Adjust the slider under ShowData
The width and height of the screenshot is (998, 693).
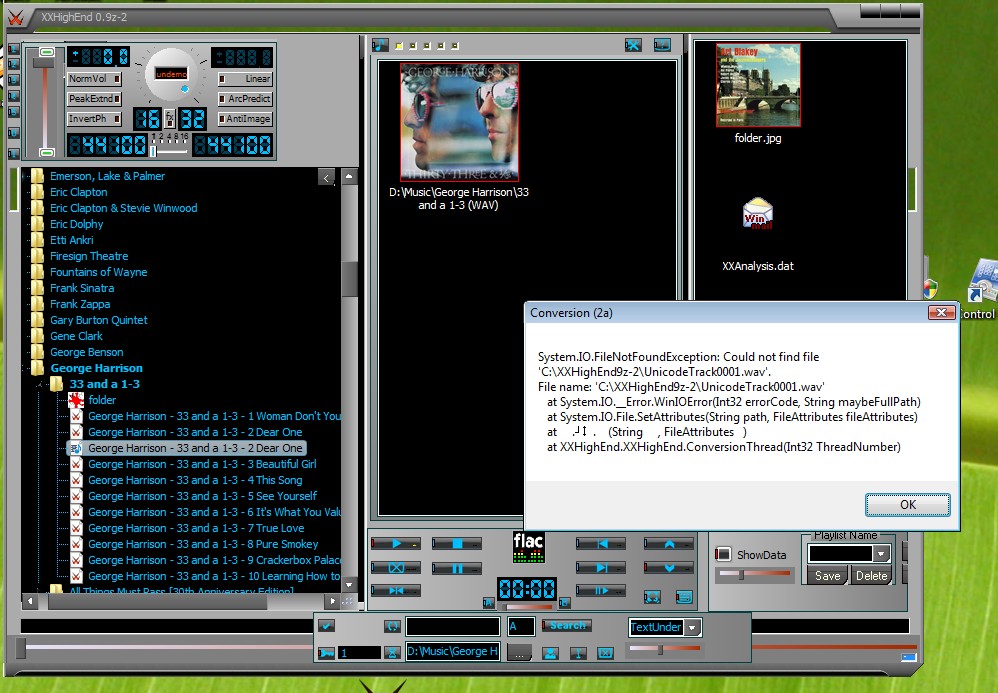(x=741, y=575)
